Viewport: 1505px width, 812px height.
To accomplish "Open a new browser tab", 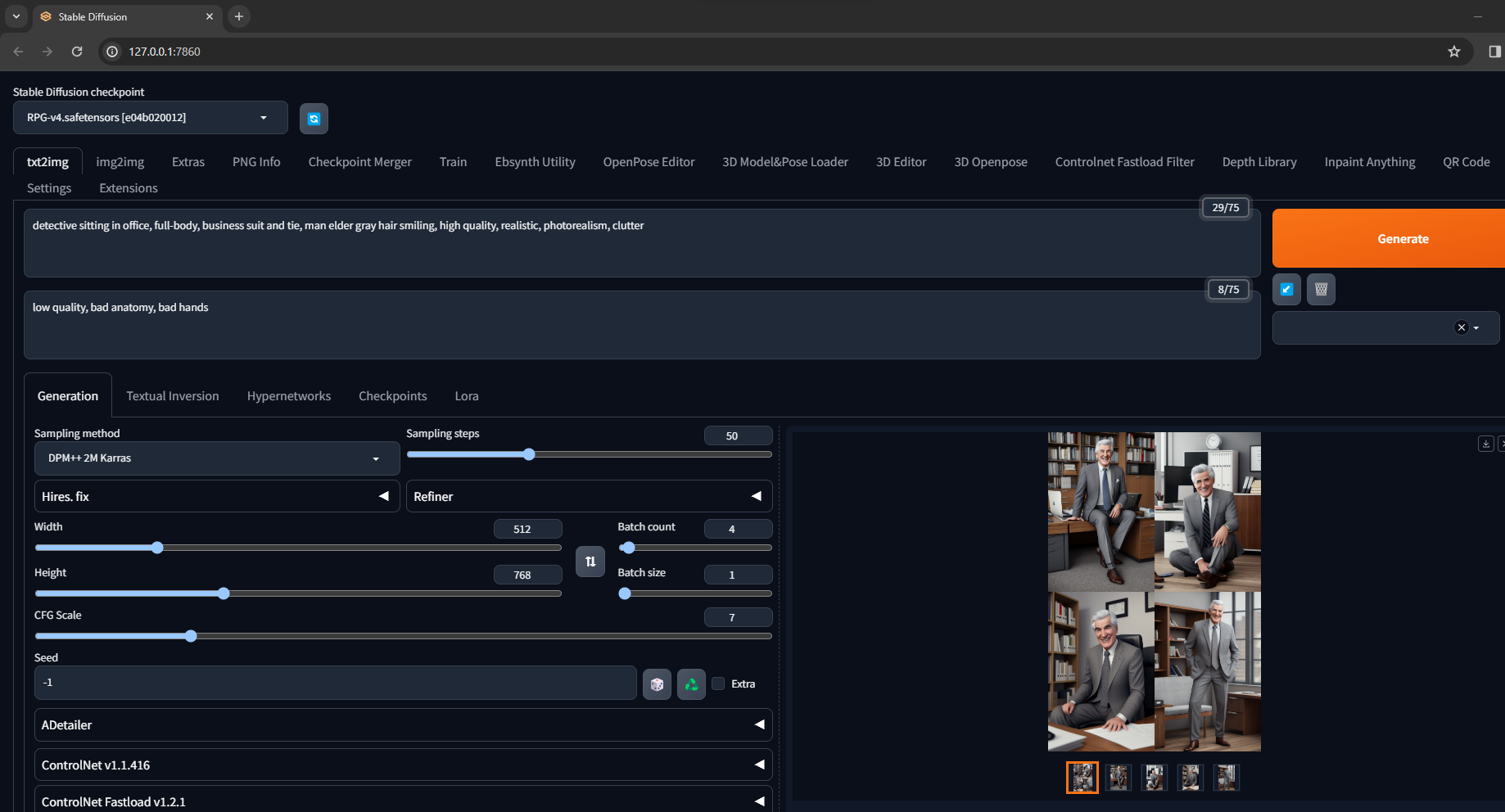I will [239, 16].
